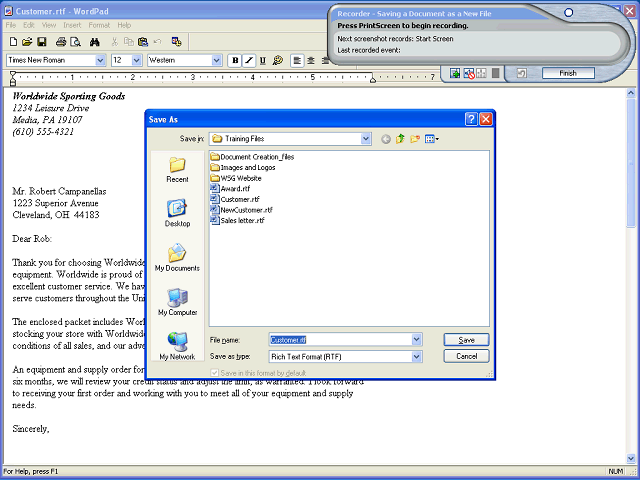This screenshot has width=640, height=480.
Task: Select Customer.rtf in file list
Action: tap(235, 199)
